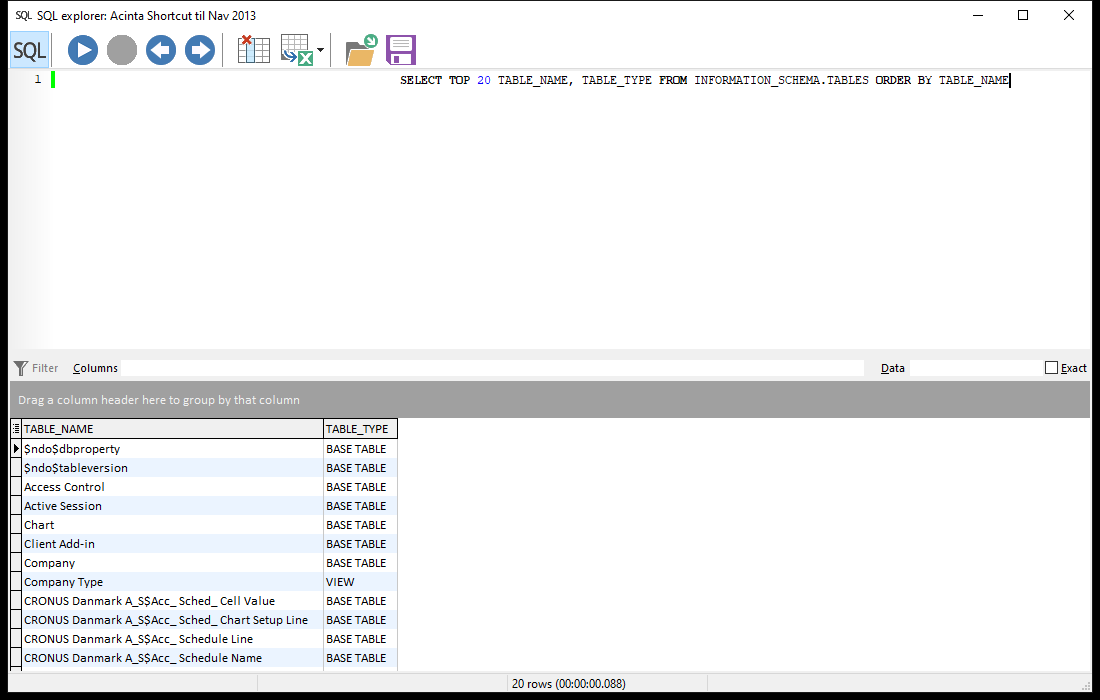Click the TABLE_NAME column header
Viewport: 1100px width, 700px height.
[173, 429]
